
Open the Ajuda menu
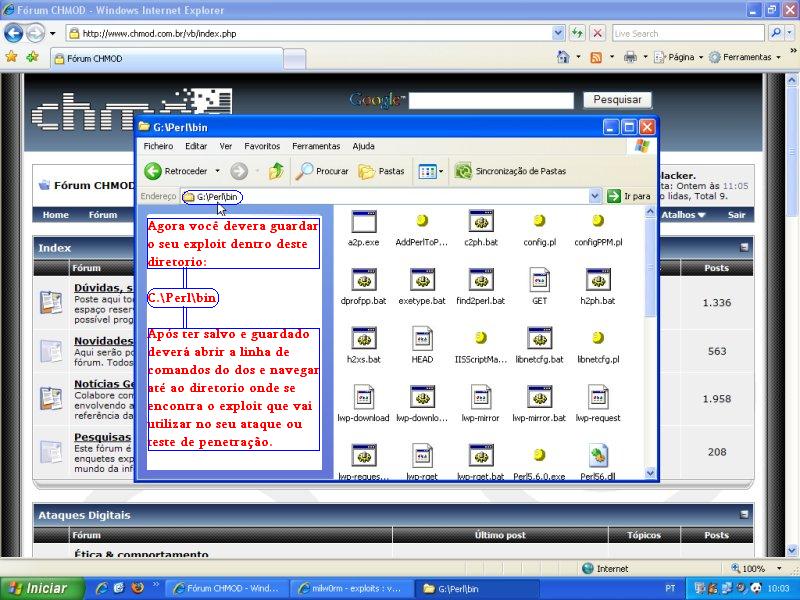tap(363, 146)
